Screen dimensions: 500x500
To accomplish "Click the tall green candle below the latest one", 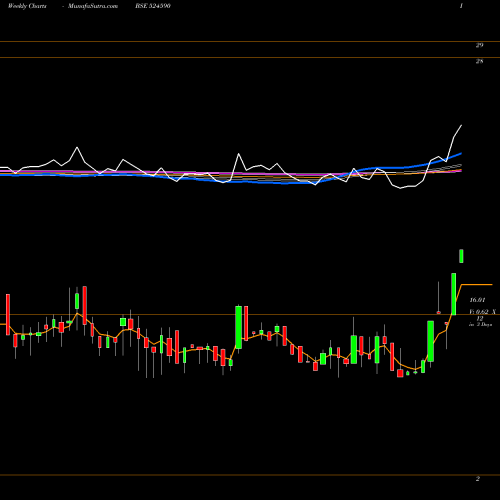I will pyautogui.click(x=454, y=294).
